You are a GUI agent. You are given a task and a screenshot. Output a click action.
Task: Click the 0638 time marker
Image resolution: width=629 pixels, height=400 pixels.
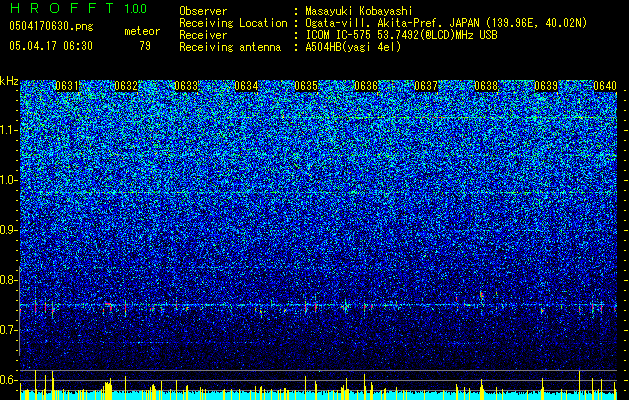click(x=486, y=86)
